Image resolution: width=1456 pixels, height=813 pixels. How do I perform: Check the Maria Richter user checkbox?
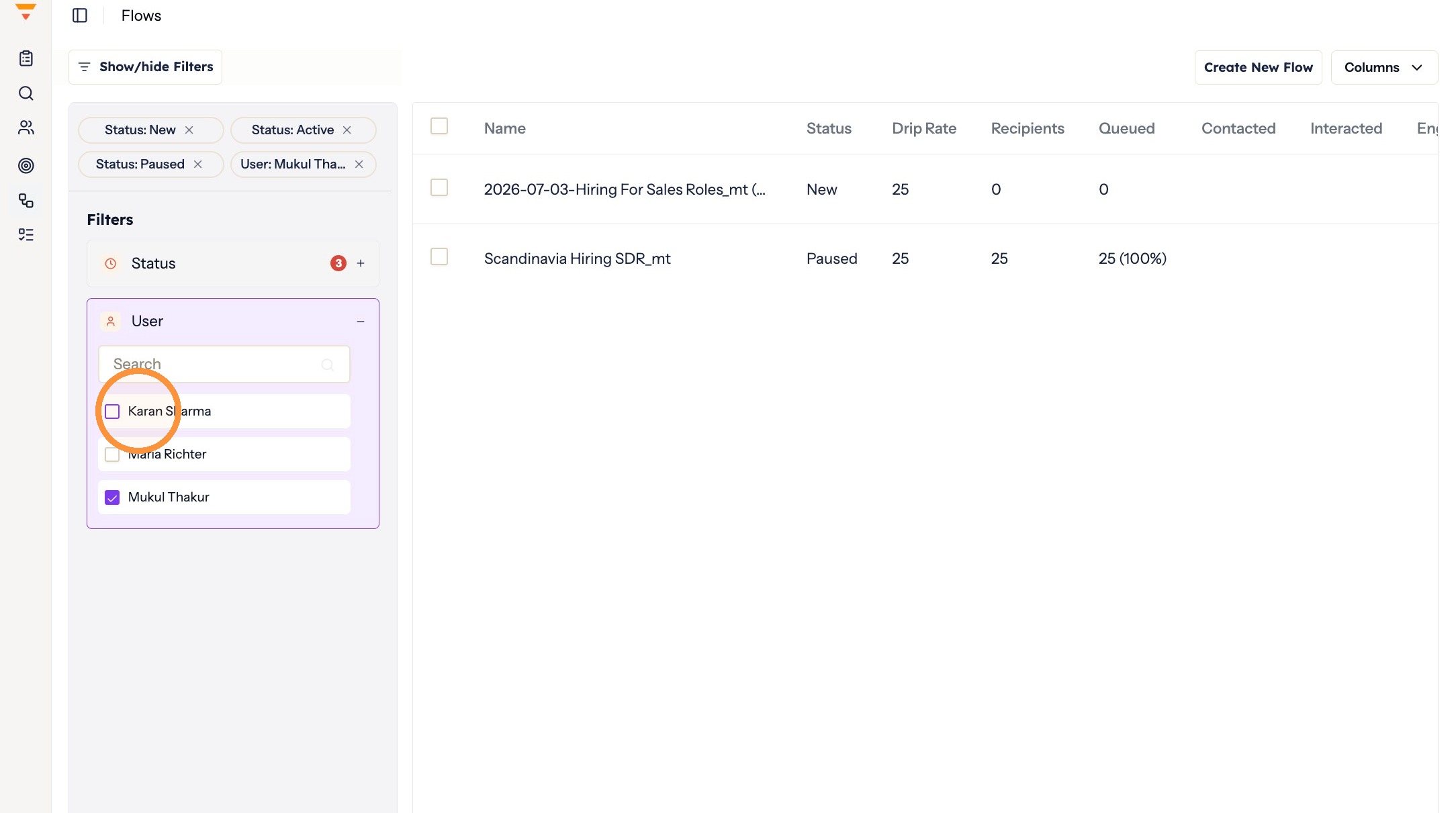tap(112, 455)
